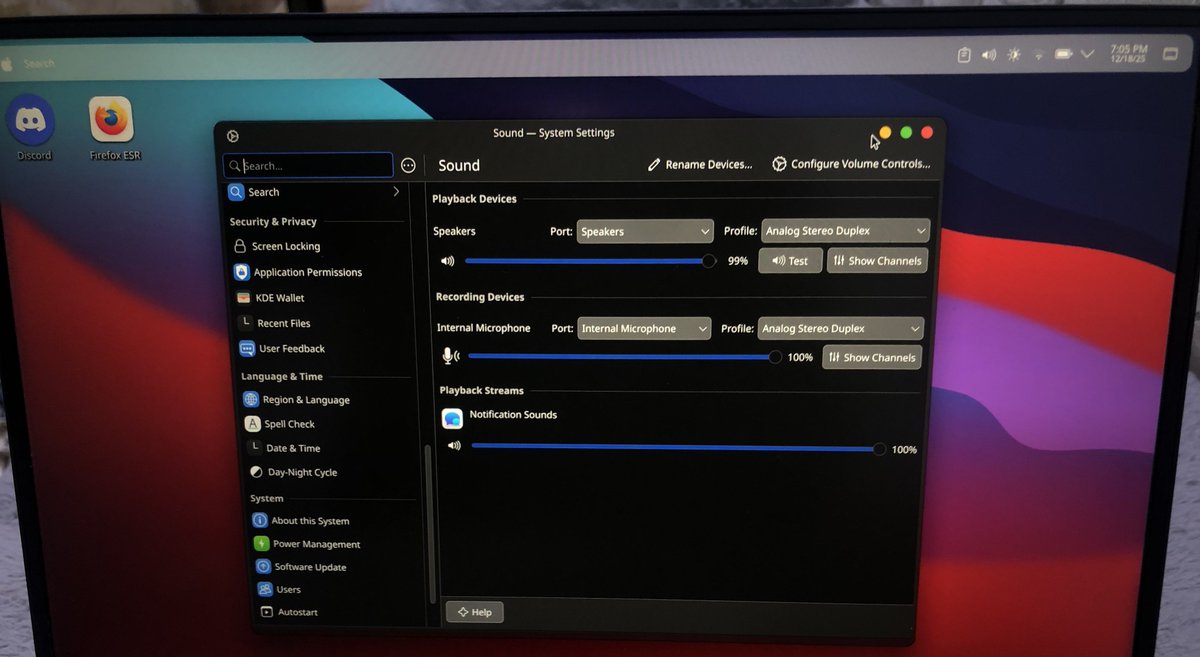Click the settings search input field
The width and height of the screenshot is (1200, 657).
(308, 165)
